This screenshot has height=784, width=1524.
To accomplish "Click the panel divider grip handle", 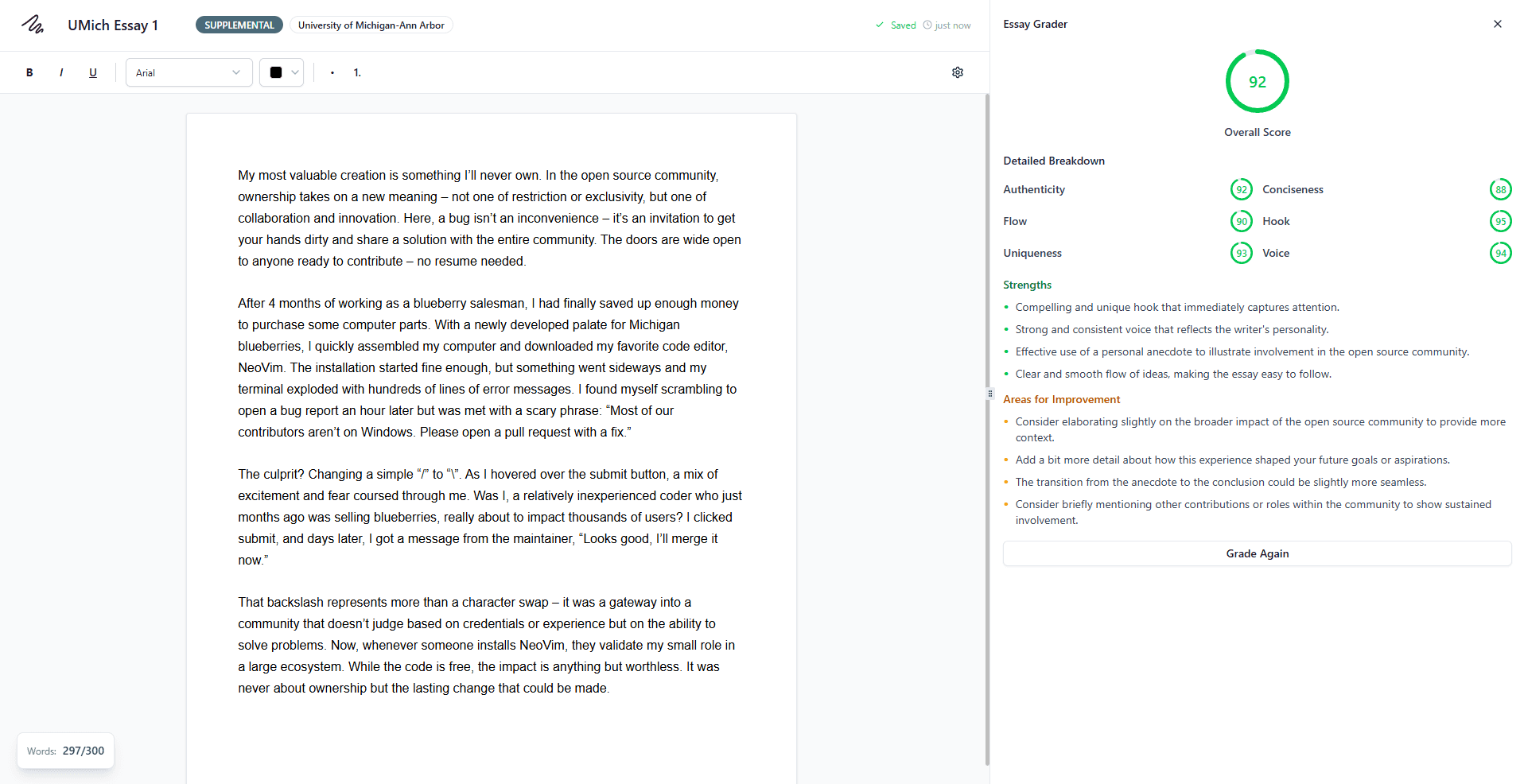I will tap(990, 393).
